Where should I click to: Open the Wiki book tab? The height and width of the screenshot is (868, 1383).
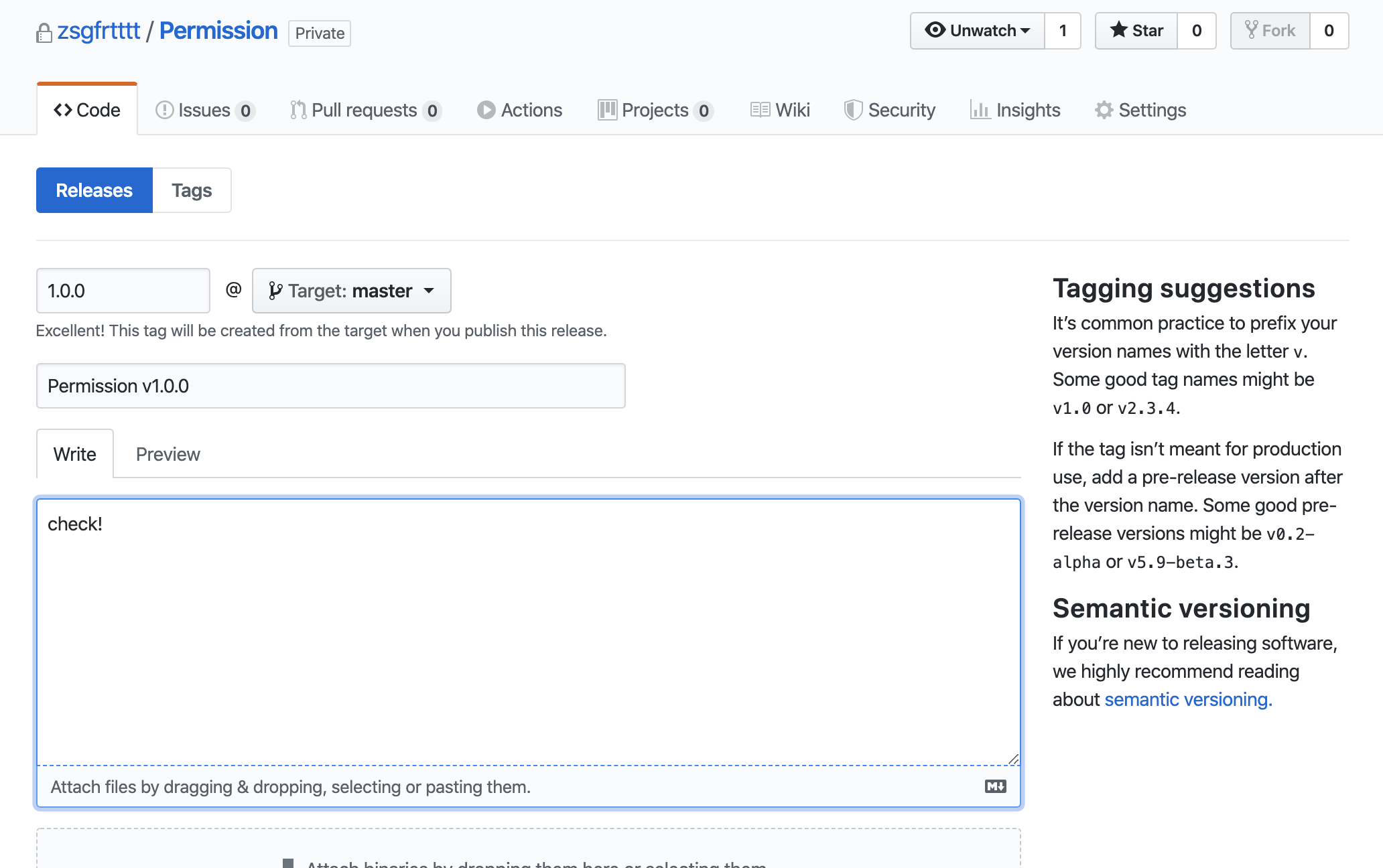(780, 110)
